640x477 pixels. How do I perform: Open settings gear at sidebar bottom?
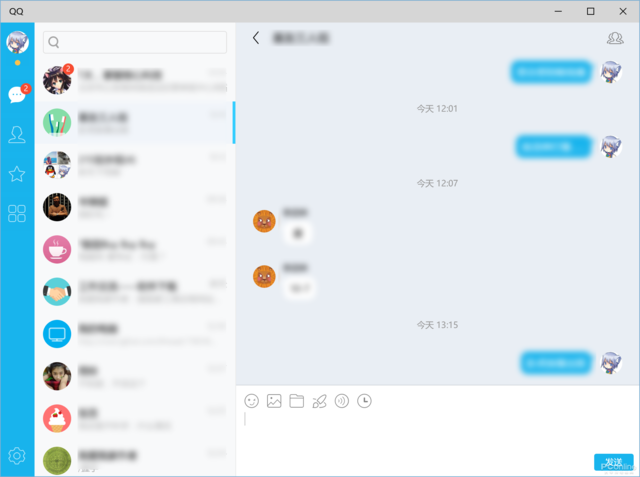click(x=17, y=455)
